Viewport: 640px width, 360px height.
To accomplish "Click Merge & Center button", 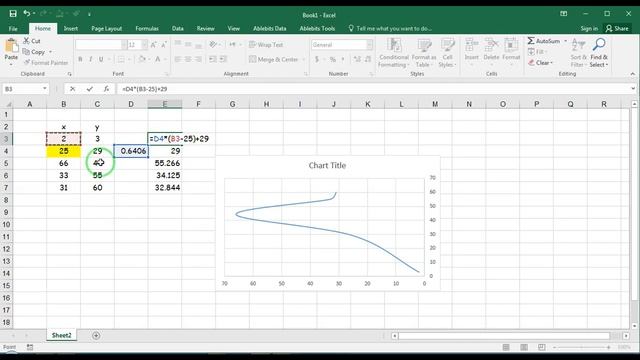I will click(274, 59).
